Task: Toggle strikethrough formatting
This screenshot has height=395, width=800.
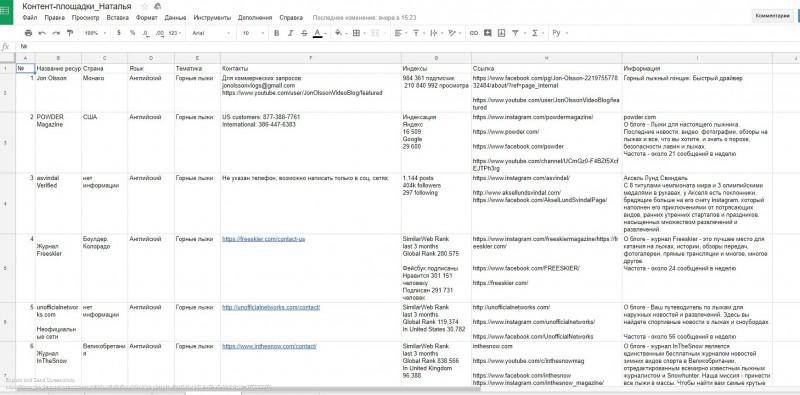Action: tap(304, 33)
